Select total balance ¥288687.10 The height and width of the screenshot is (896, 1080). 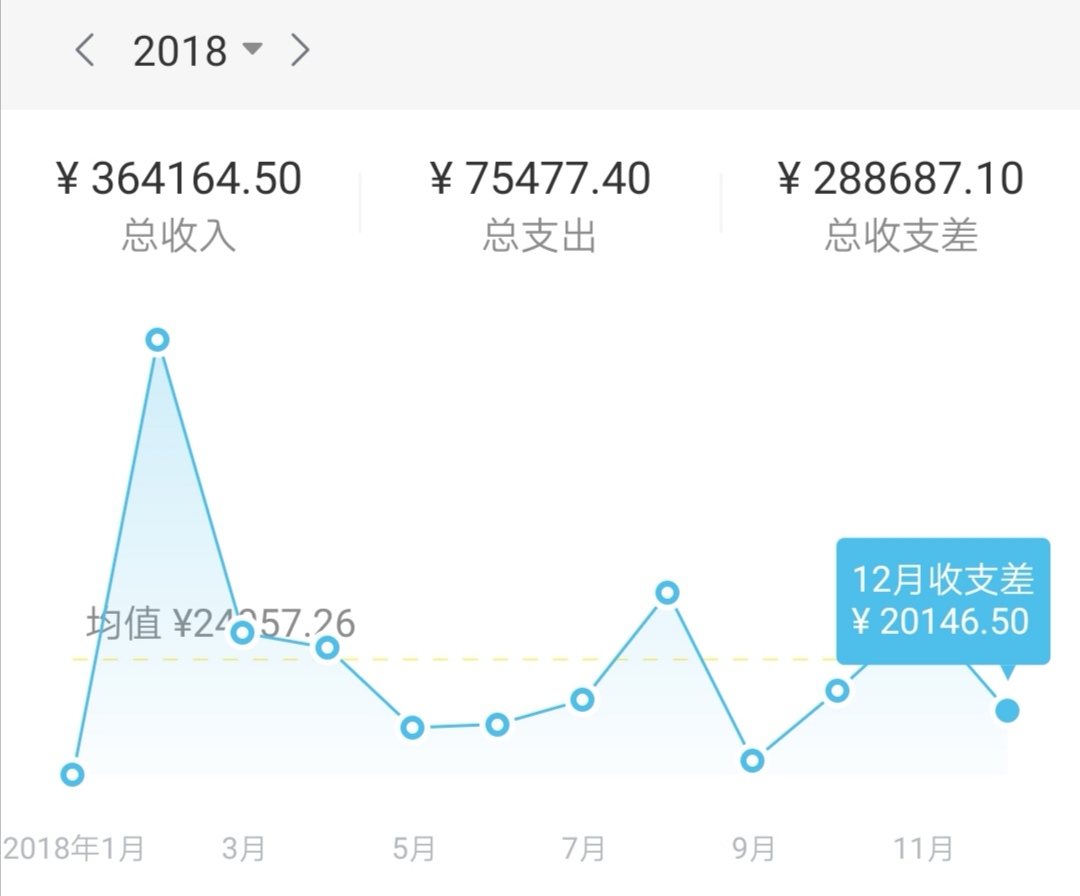click(x=901, y=178)
